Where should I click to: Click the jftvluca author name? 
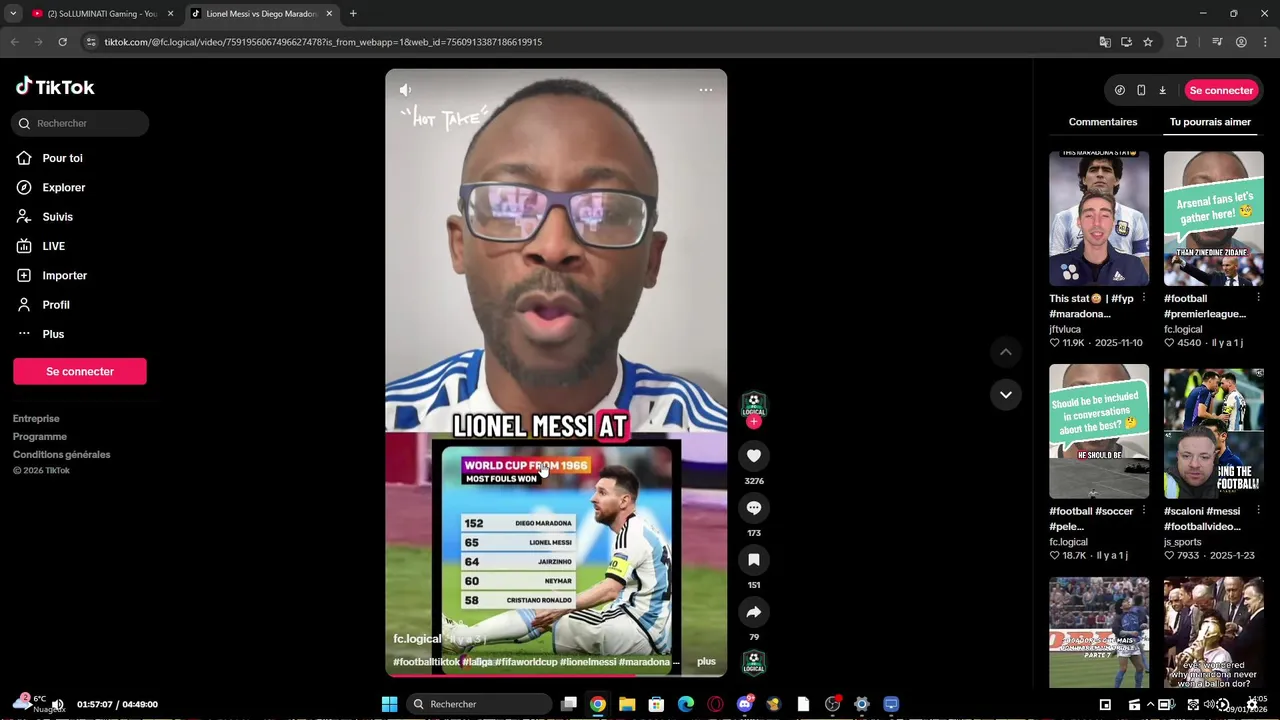(1066, 329)
